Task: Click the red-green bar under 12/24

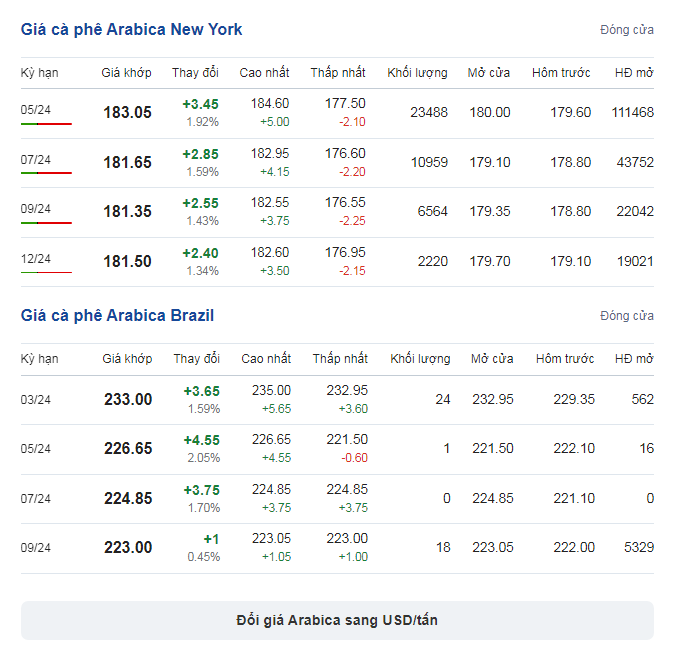Action: click(x=46, y=272)
